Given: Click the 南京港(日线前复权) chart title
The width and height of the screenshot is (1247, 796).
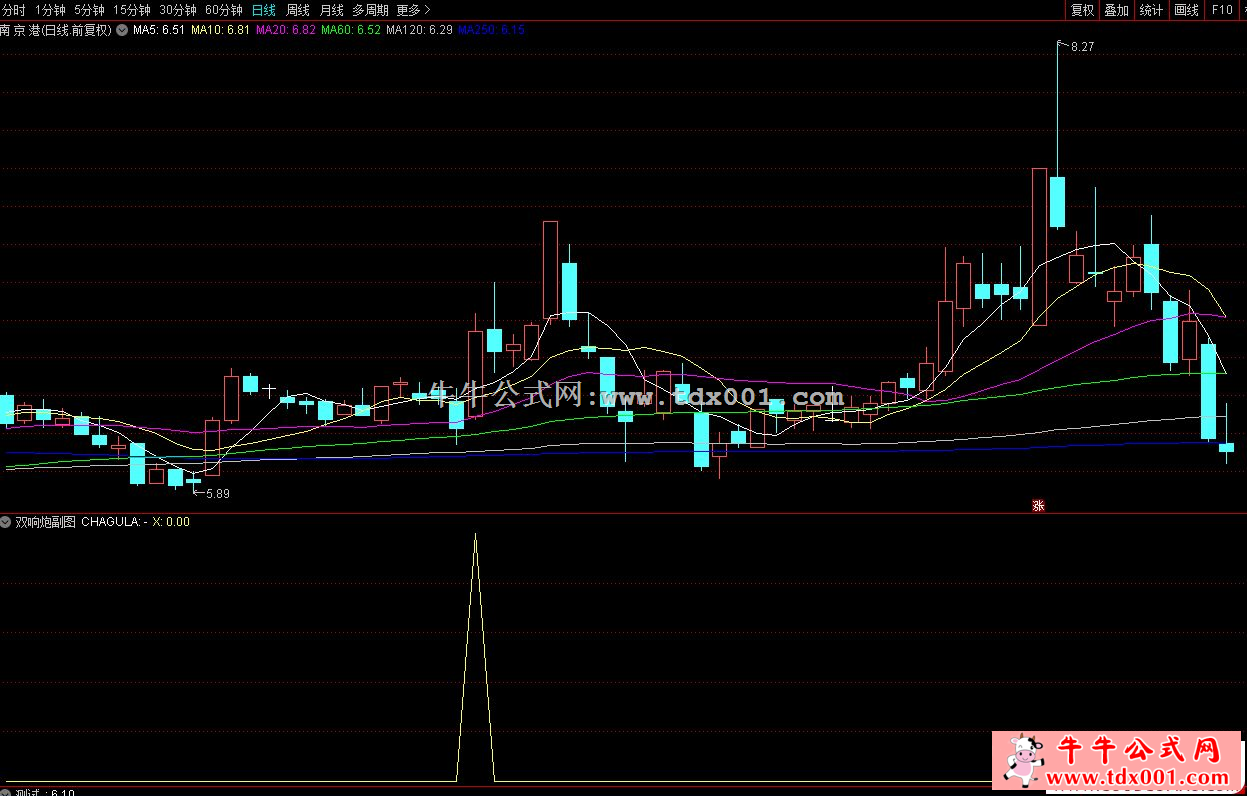Looking at the screenshot, I should 56,30.
